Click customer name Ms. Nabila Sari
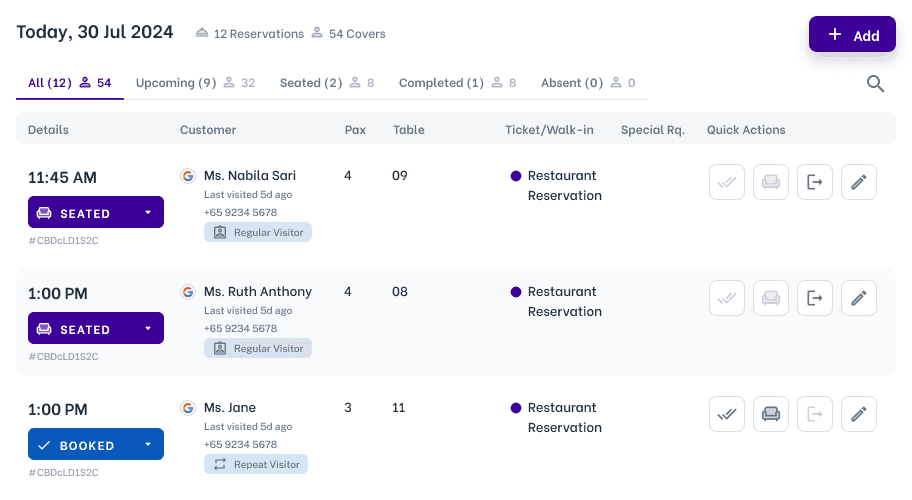912x500 pixels. (250, 176)
